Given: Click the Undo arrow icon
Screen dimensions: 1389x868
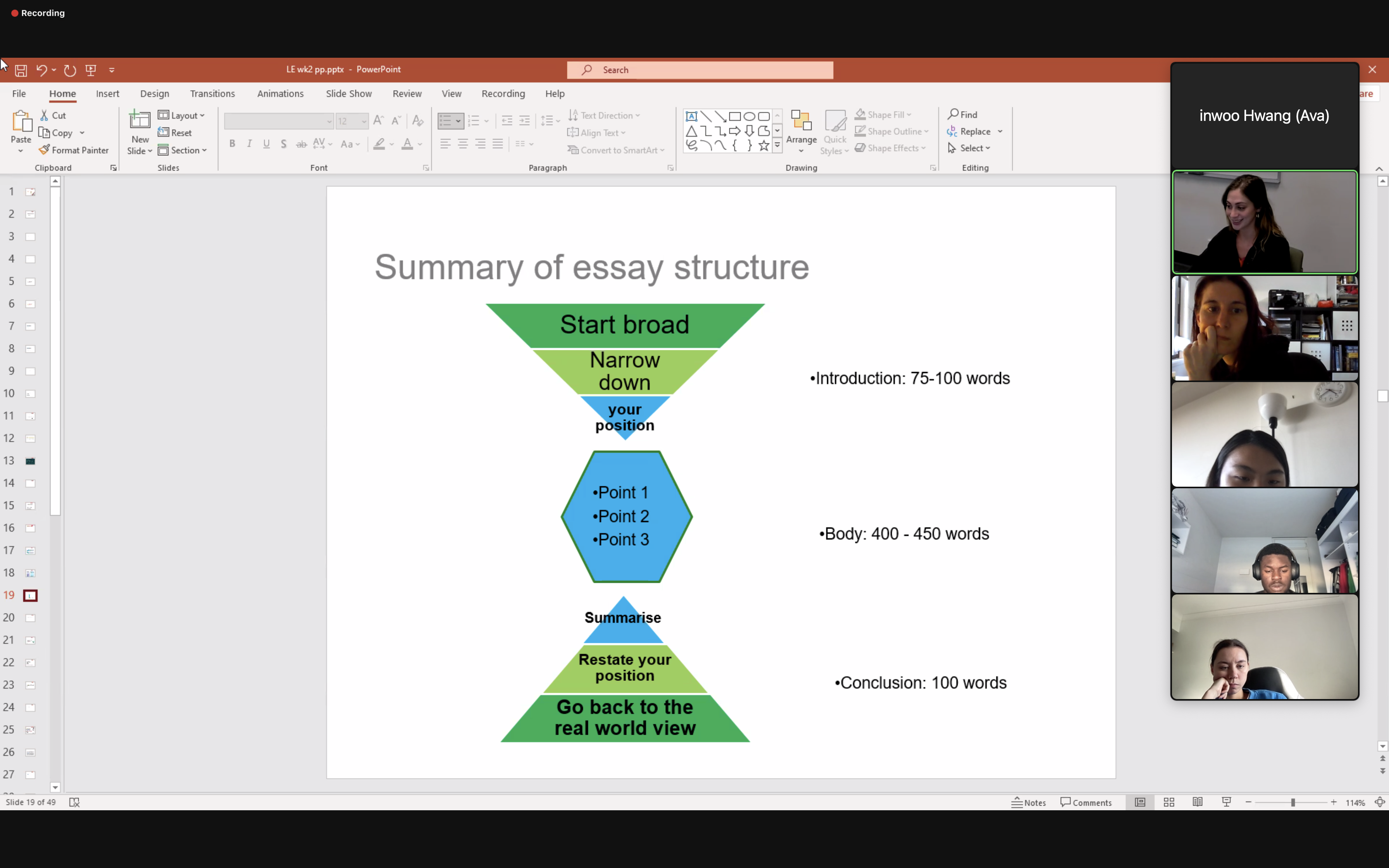Looking at the screenshot, I should point(41,70).
